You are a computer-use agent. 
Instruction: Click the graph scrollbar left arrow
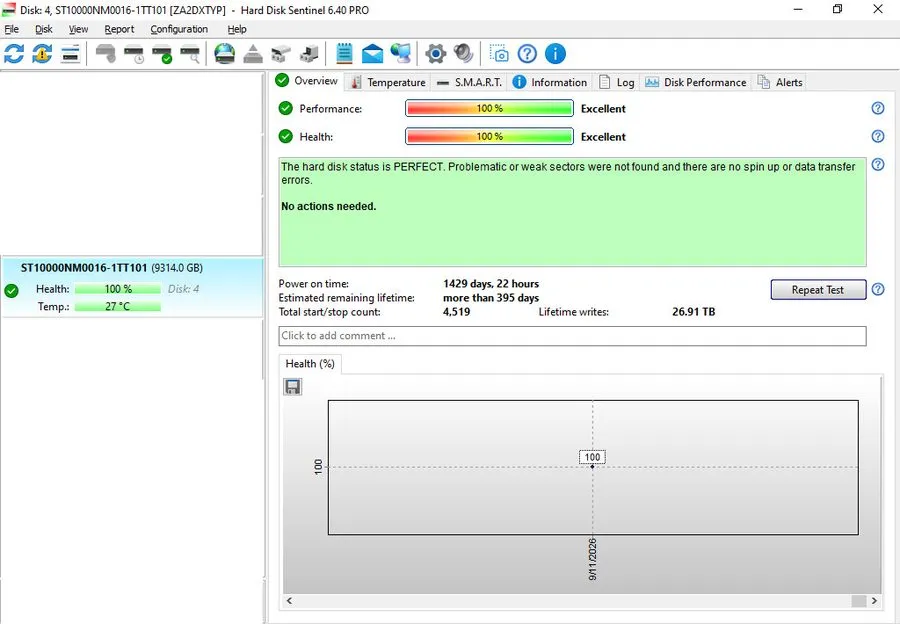coord(289,601)
